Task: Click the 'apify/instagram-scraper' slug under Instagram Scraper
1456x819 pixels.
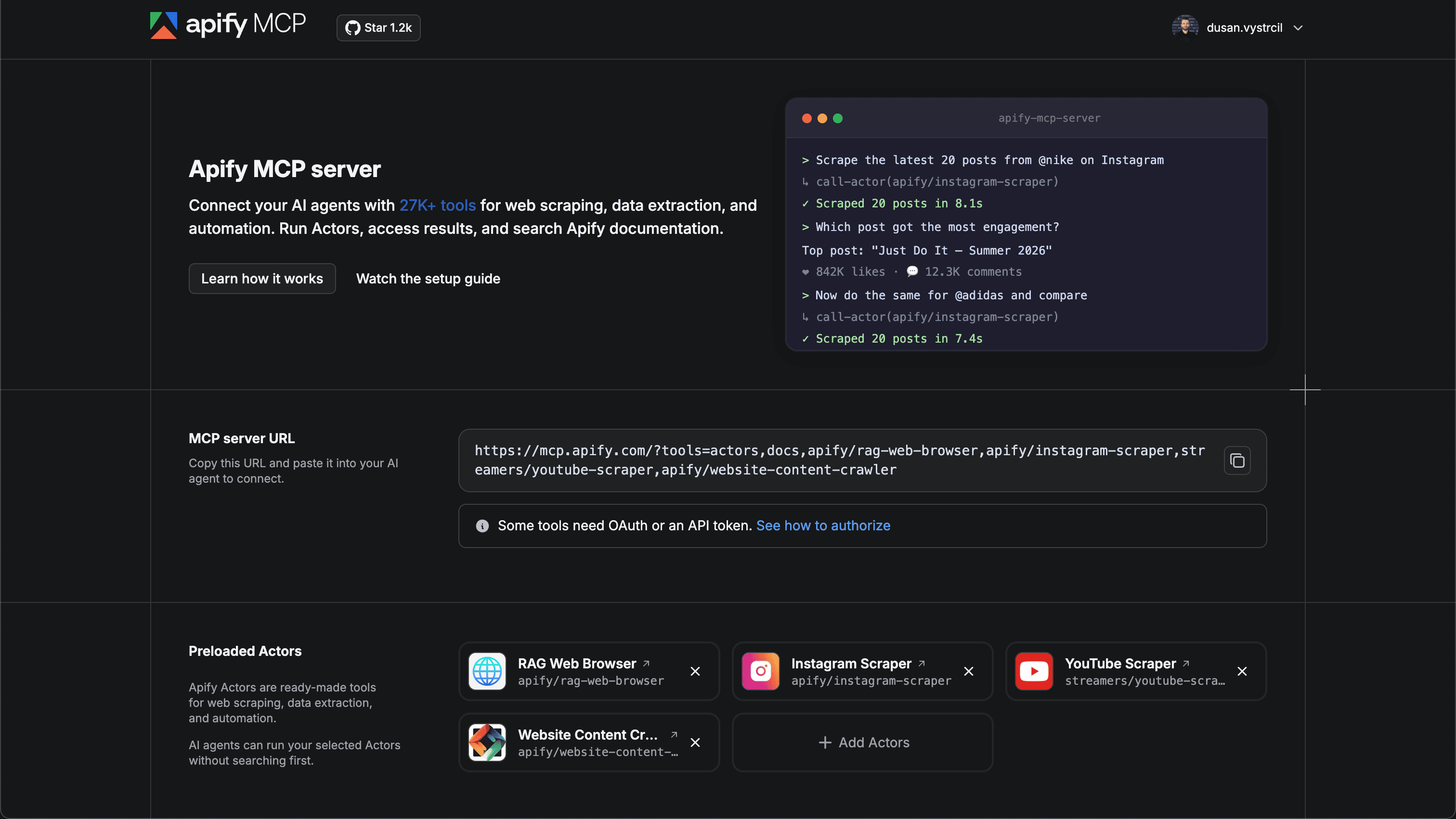Action: pyautogui.click(x=871, y=680)
